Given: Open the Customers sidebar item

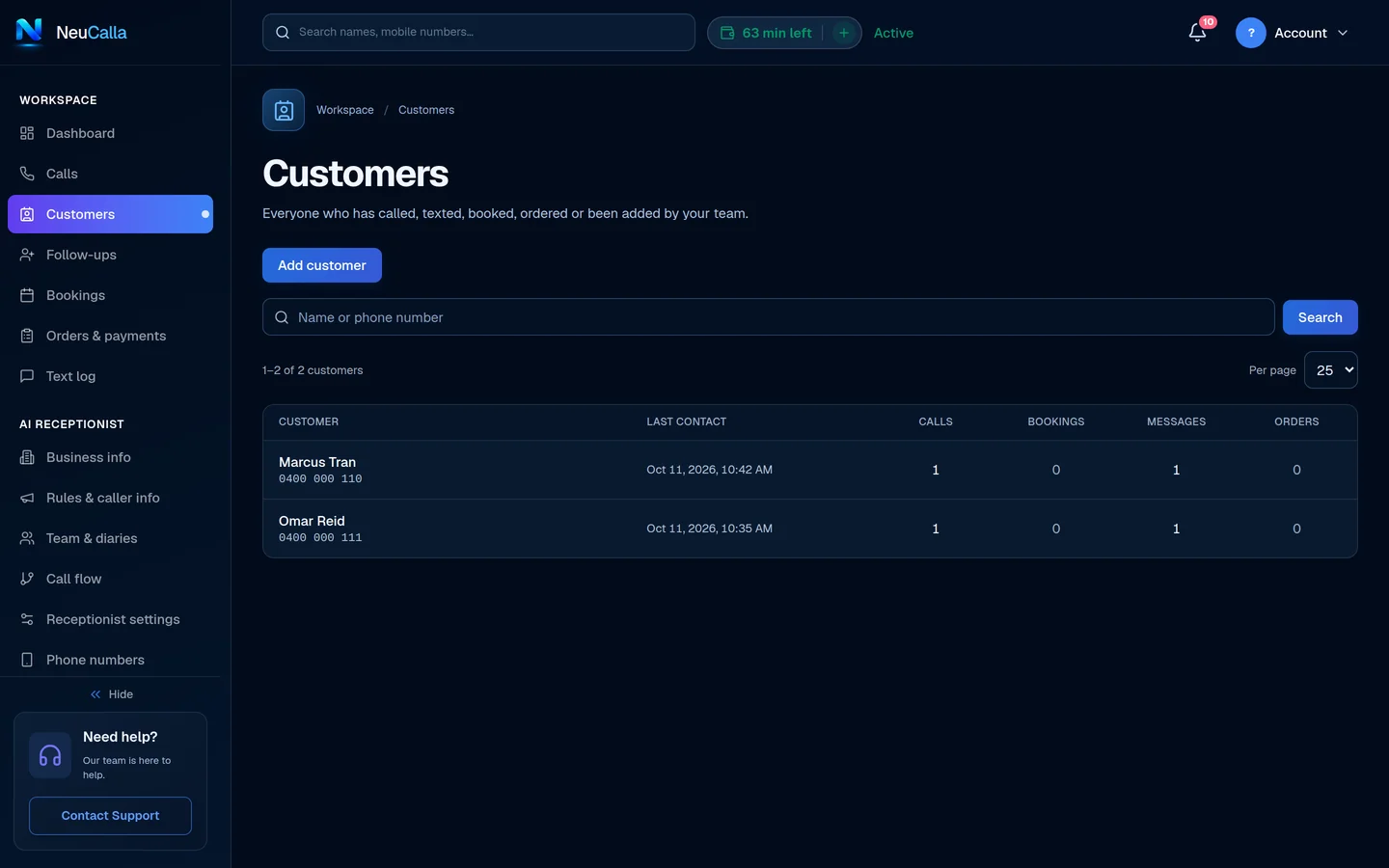Looking at the screenshot, I should point(110,214).
